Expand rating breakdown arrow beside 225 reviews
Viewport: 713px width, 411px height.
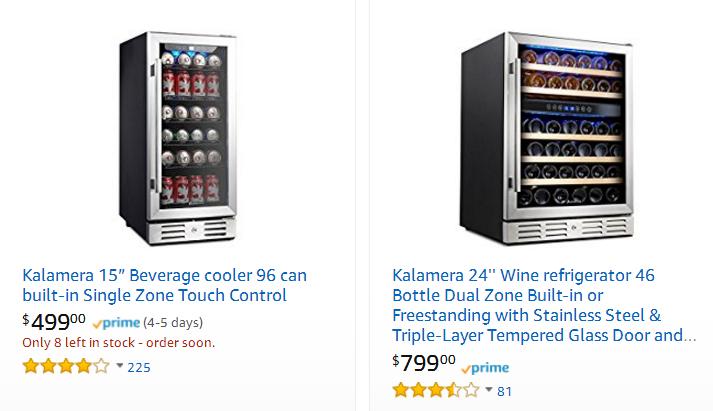tap(120, 366)
